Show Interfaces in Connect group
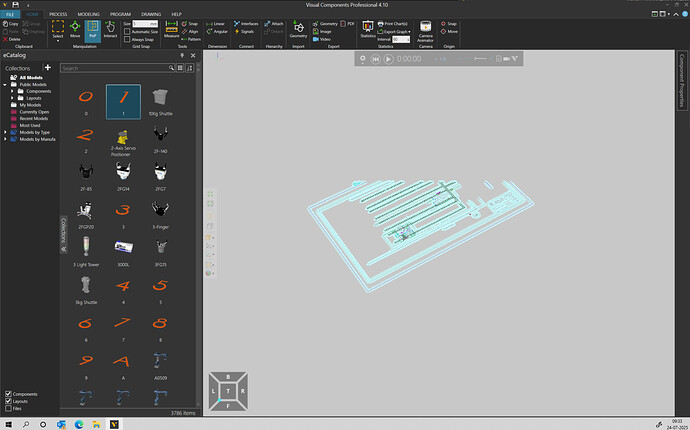The width and height of the screenshot is (690, 430). pos(246,24)
